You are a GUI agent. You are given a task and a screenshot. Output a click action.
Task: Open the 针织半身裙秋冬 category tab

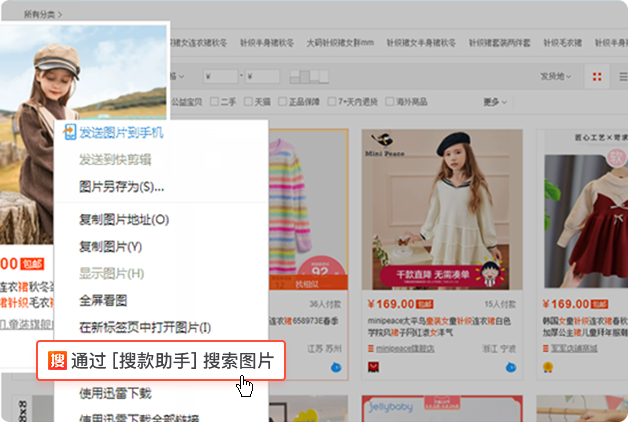(267, 42)
